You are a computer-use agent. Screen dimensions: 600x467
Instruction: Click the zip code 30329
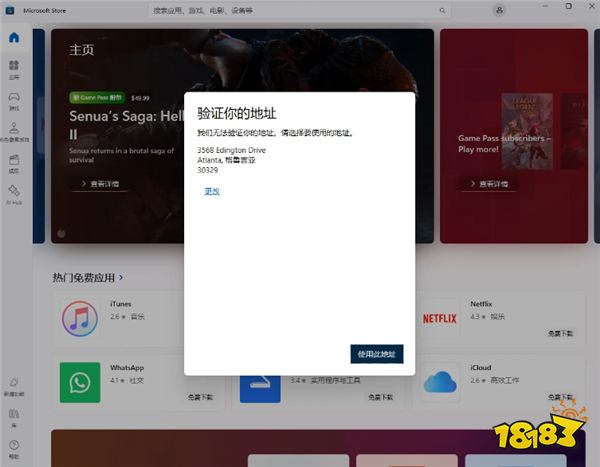[208, 170]
